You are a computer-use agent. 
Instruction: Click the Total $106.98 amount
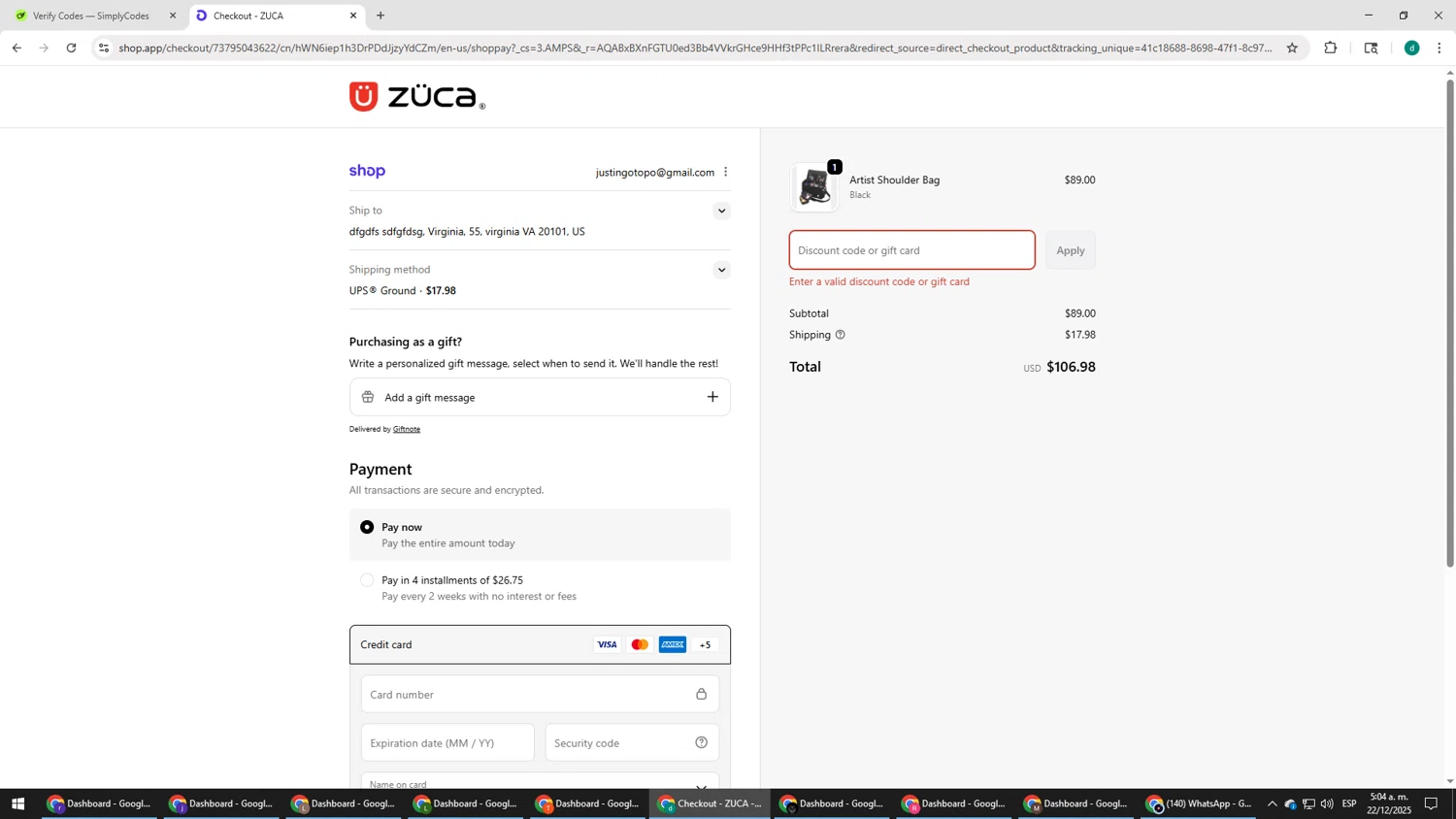pos(1071,367)
